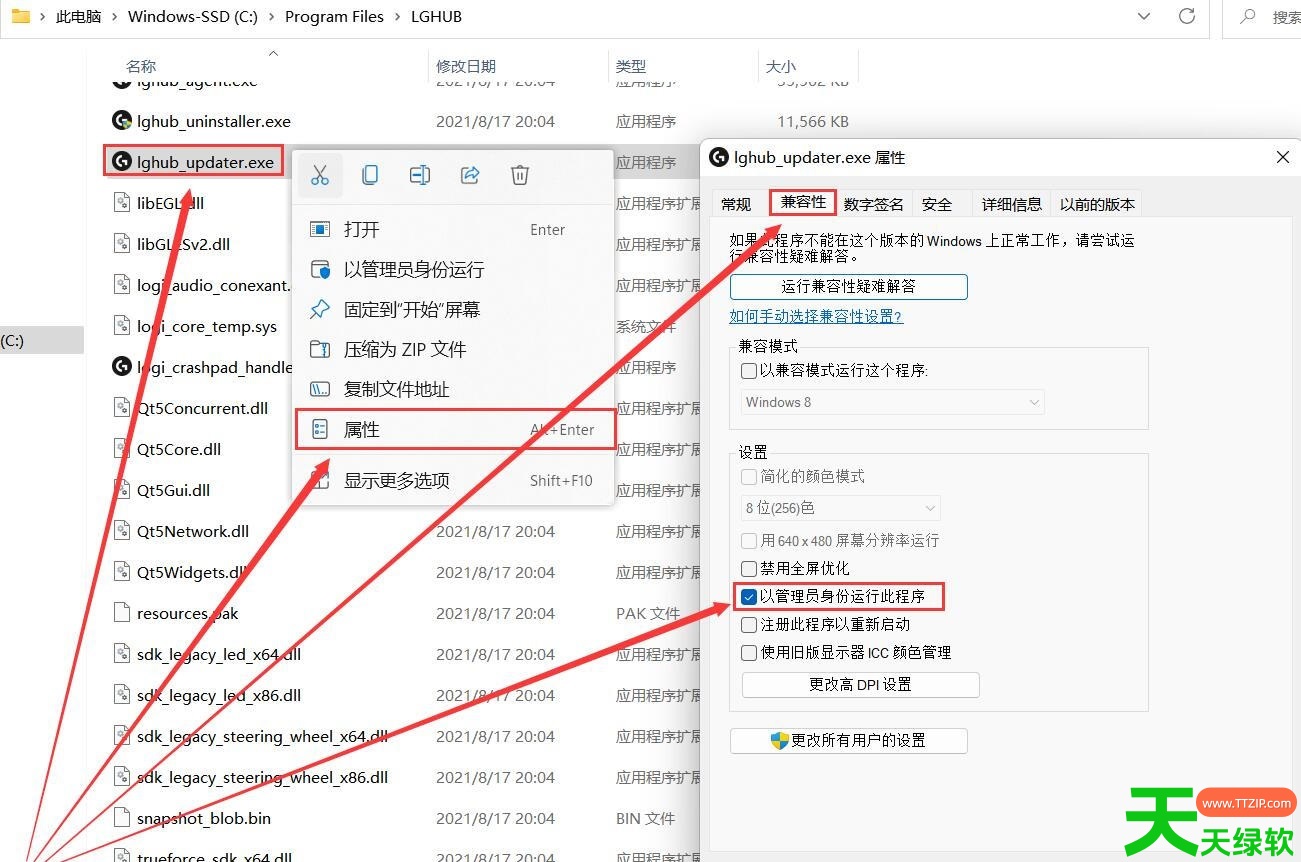Click the lghub_updater.exe file icon
Image resolution: width=1301 pixels, height=862 pixels.
pyautogui.click(x=122, y=162)
